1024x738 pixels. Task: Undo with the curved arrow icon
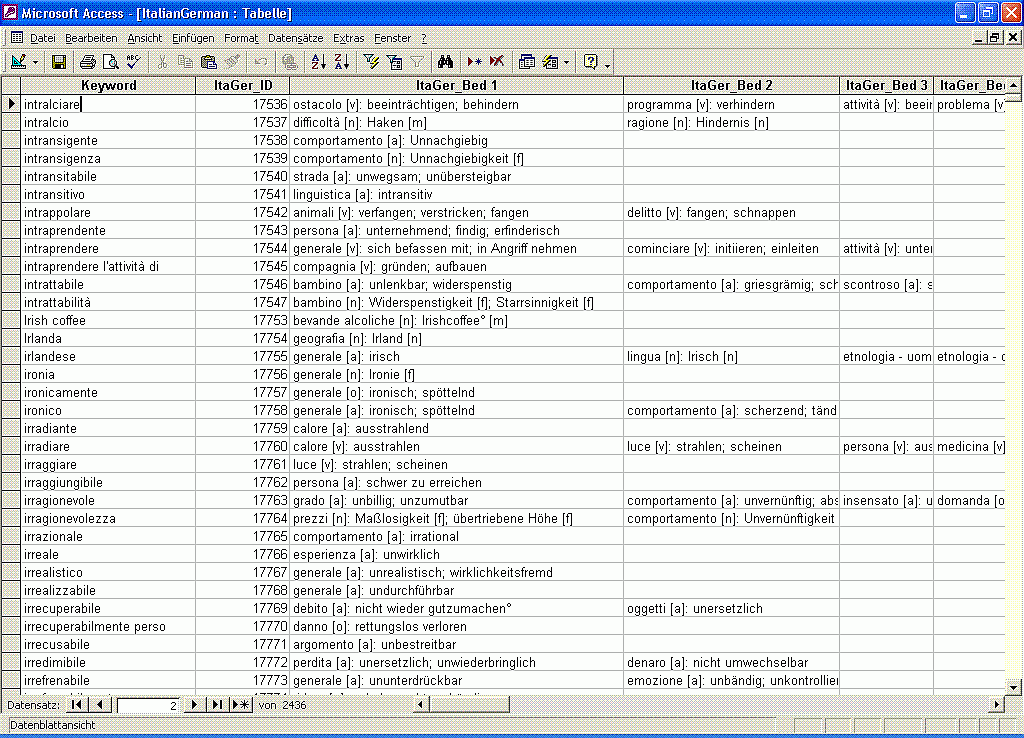[261, 62]
